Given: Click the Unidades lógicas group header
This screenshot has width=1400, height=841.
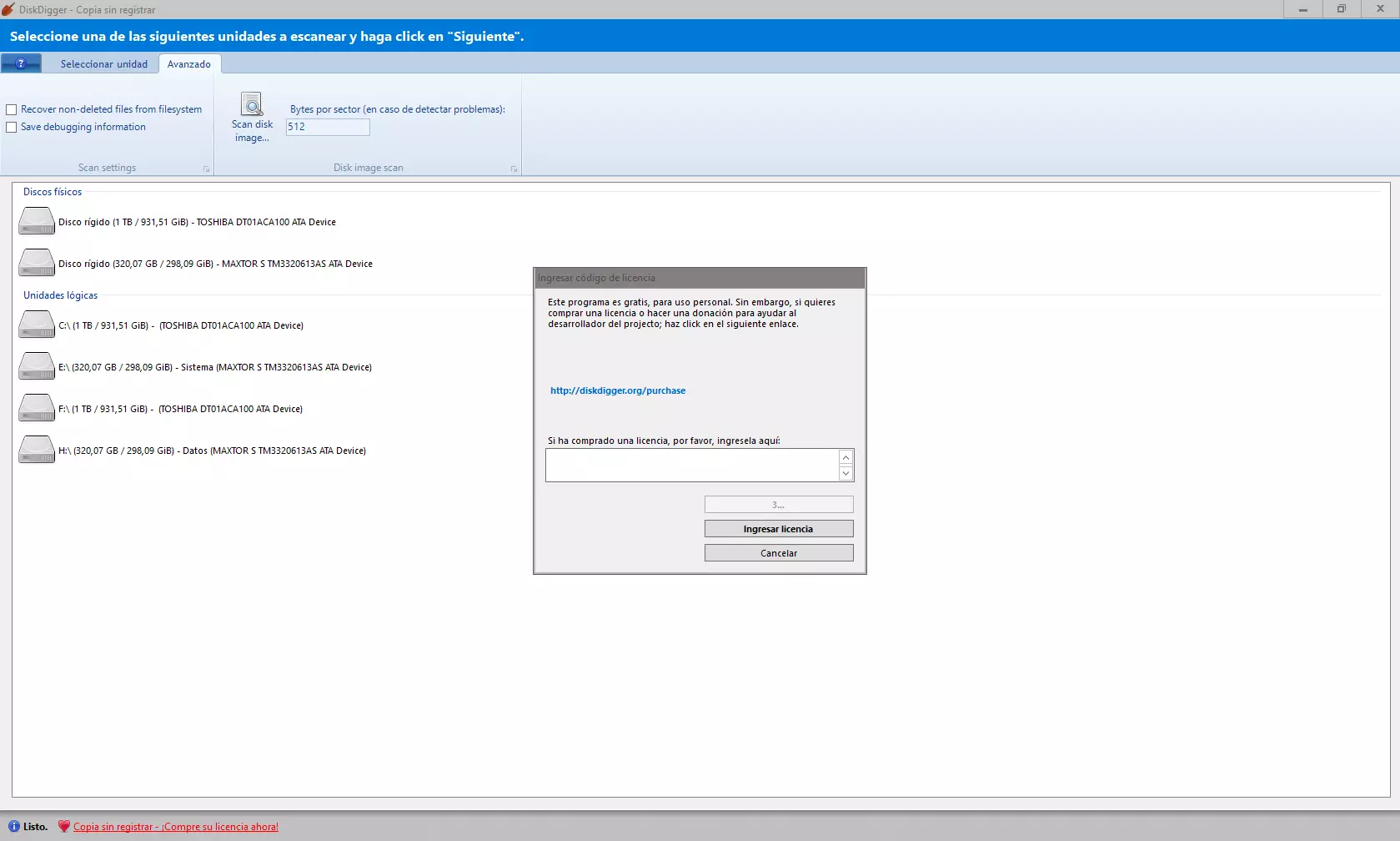Looking at the screenshot, I should [x=60, y=295].
